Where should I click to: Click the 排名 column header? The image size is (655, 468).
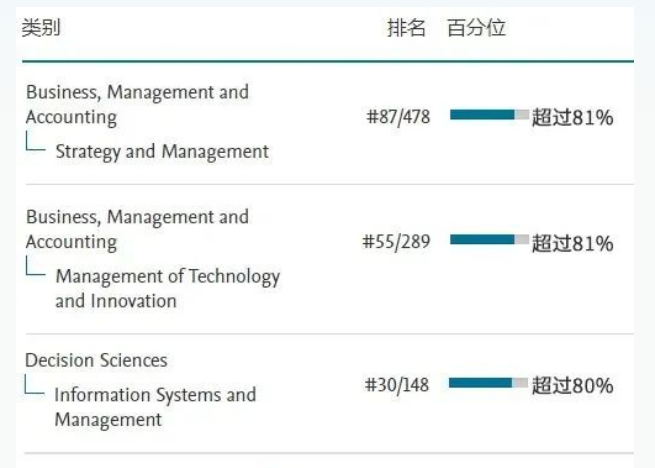coord(406,28)
